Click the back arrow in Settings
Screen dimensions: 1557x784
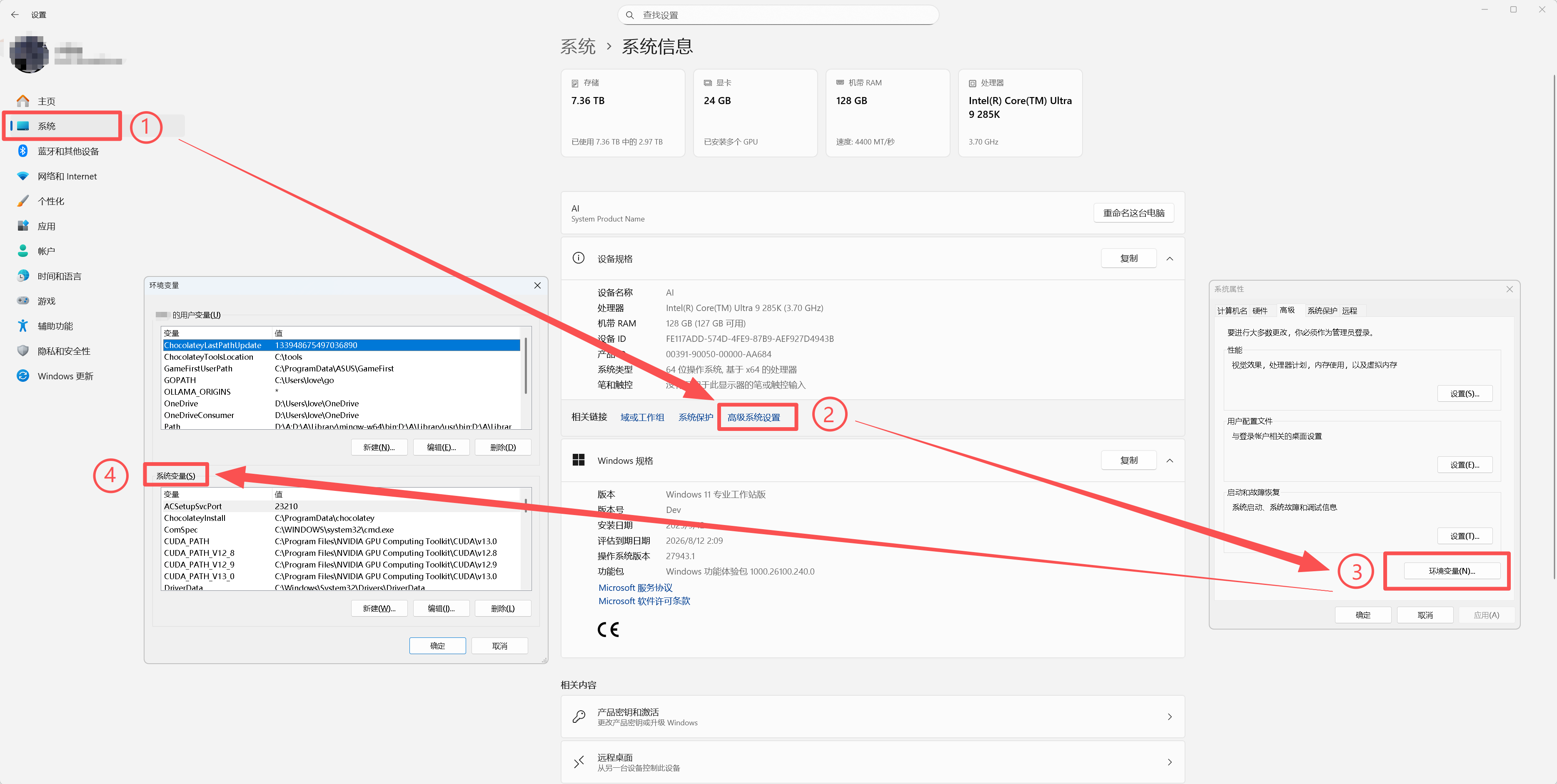pyautogui.click(x=15, y=15)
